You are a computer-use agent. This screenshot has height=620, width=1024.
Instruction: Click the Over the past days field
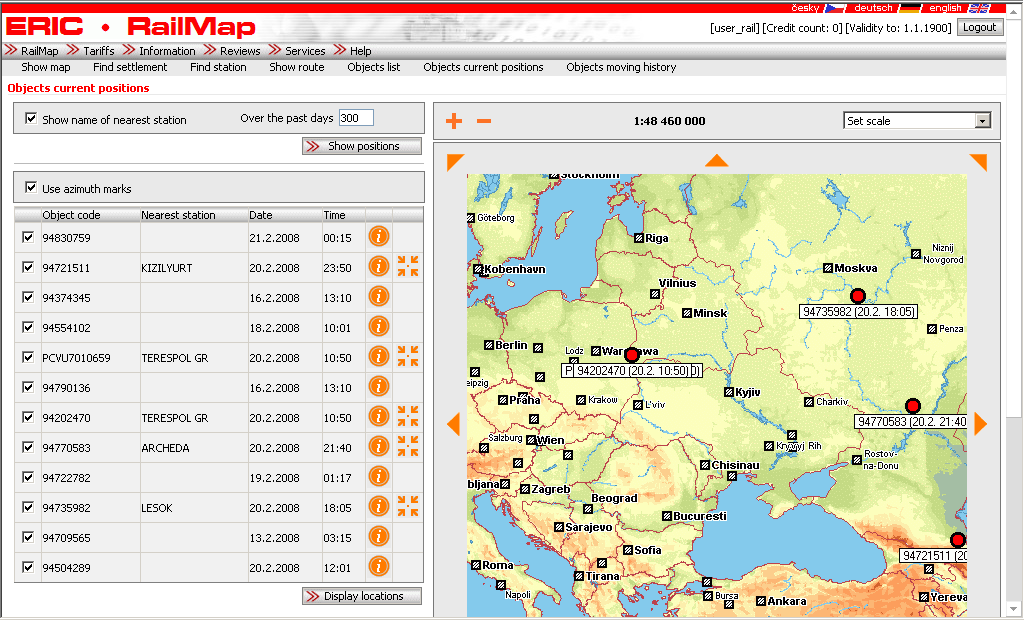pyautogui.click(x=356, y=118)
